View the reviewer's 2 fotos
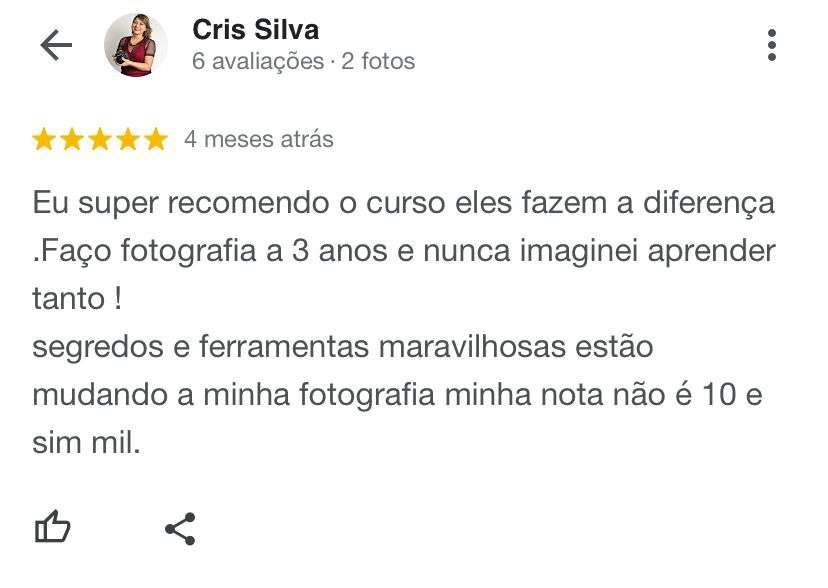The image size is (828, 588). [x=378, y=61]
